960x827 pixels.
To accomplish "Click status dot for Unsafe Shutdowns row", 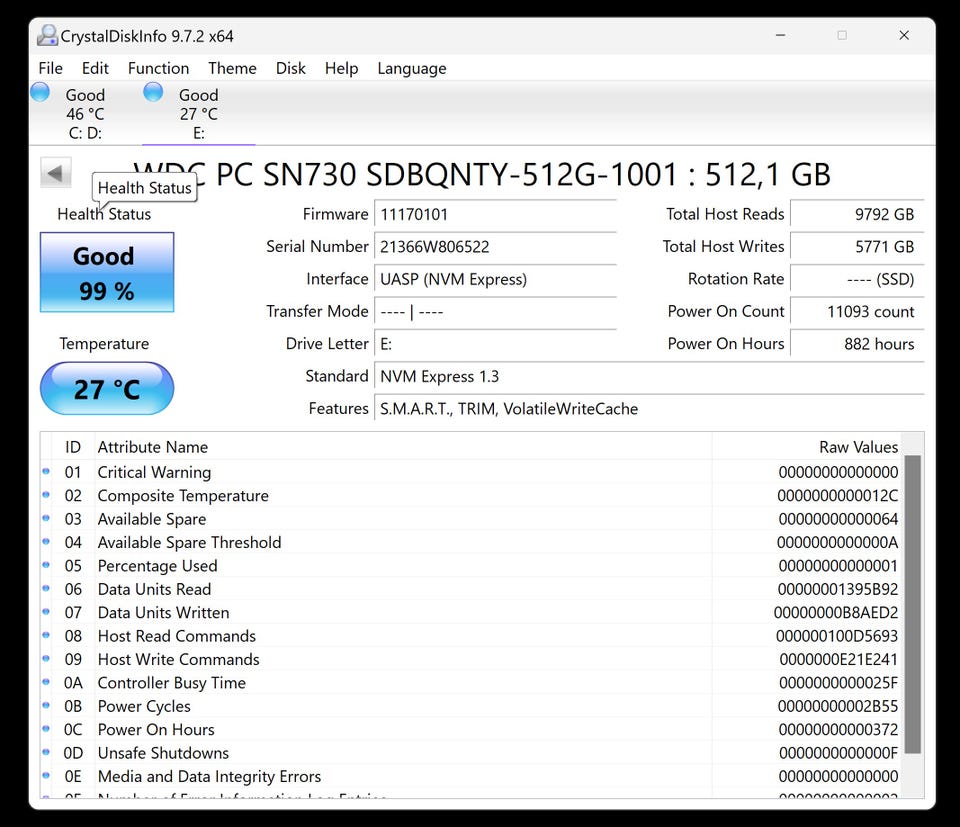I will point(46,752).
